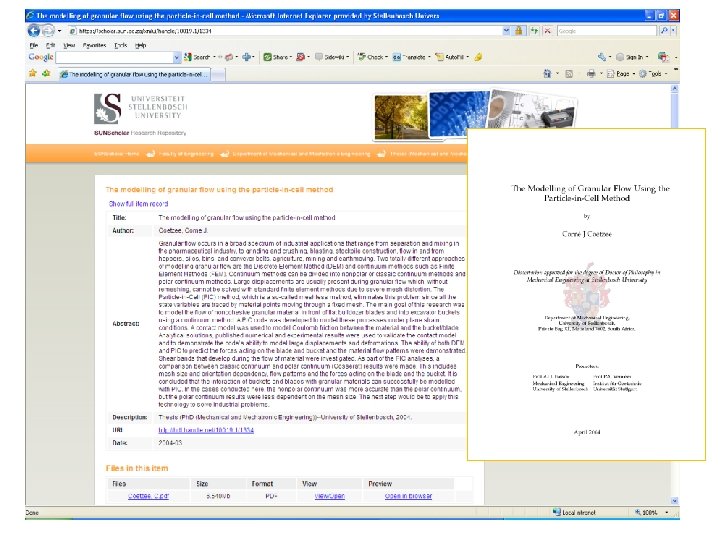This screenshot has width=720, height=540.
Task: Click the page scrollbar down arrow
Action: 675,501
